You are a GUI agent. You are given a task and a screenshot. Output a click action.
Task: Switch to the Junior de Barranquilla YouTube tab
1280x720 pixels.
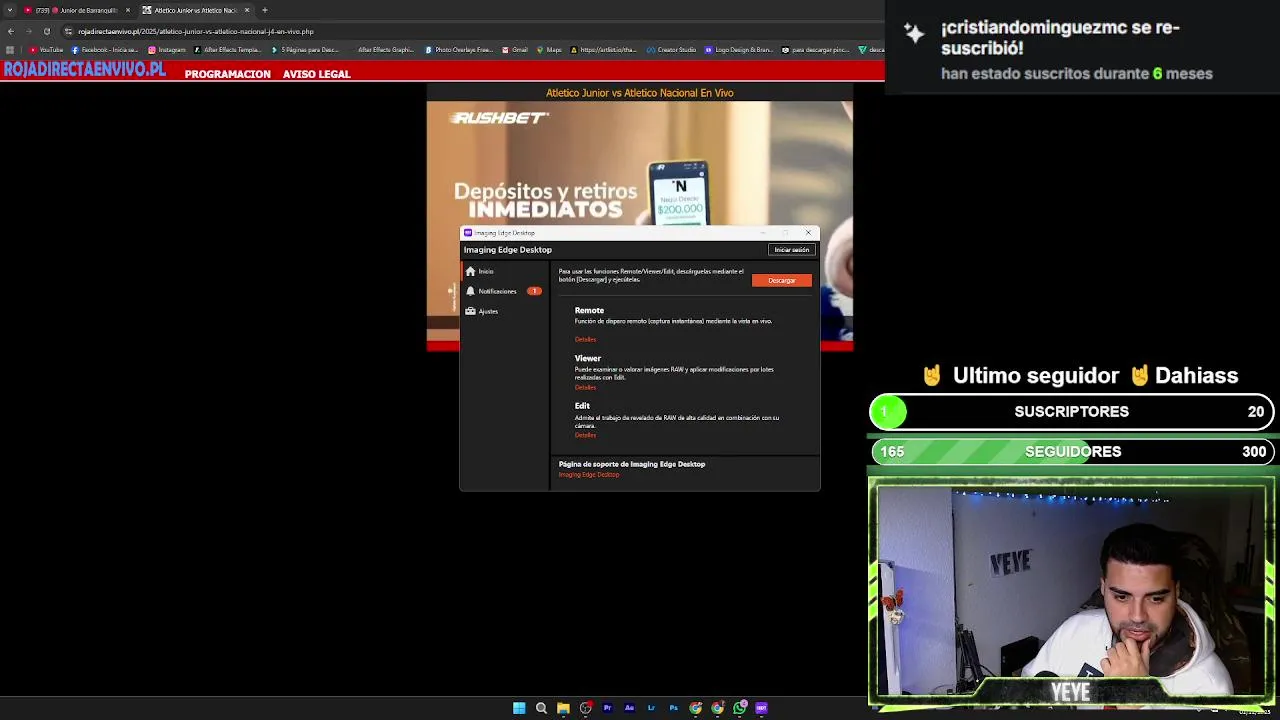(x=77, y=10)
